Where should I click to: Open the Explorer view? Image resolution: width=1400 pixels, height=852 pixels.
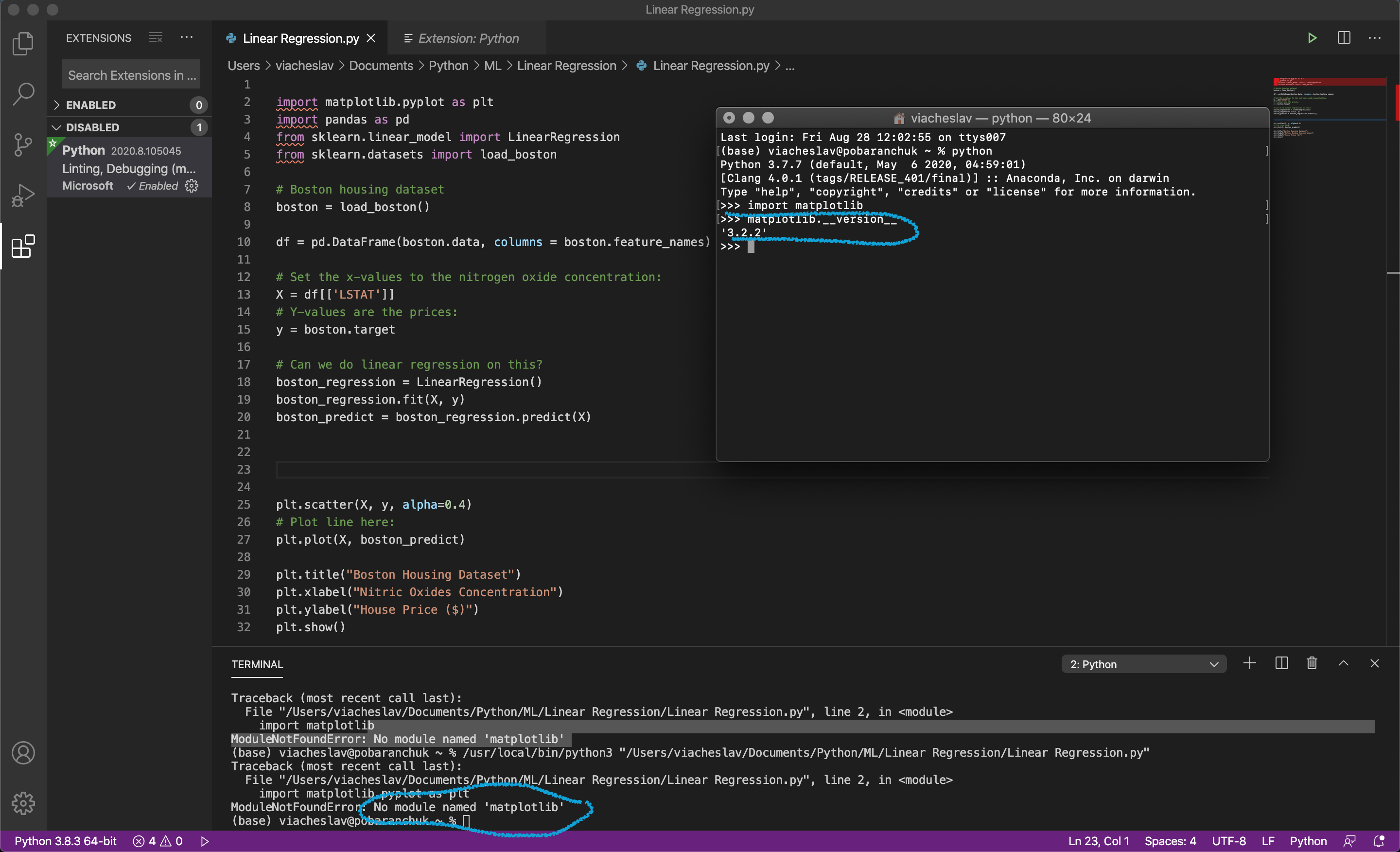pyautogui.click(x=23, y=44)
